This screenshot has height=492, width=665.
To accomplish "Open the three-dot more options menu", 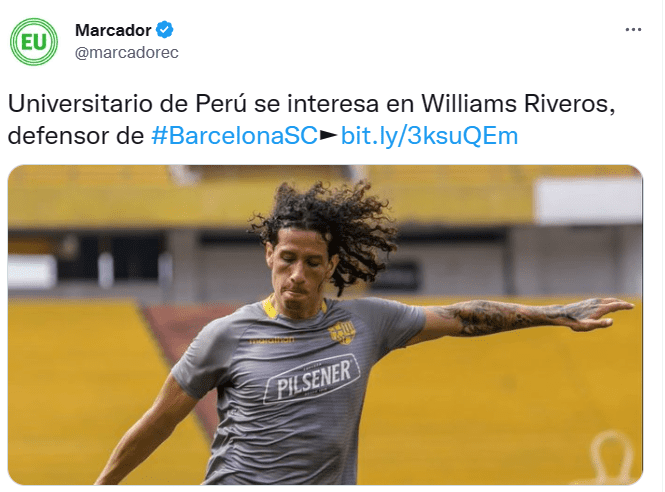I will coord(633,30).
